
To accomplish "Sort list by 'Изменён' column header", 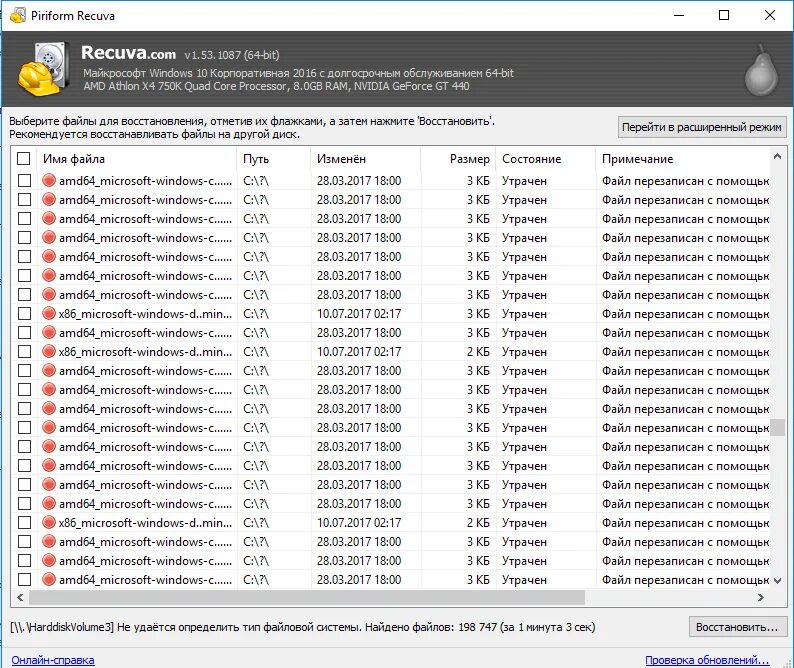I will tap(366, 159).
